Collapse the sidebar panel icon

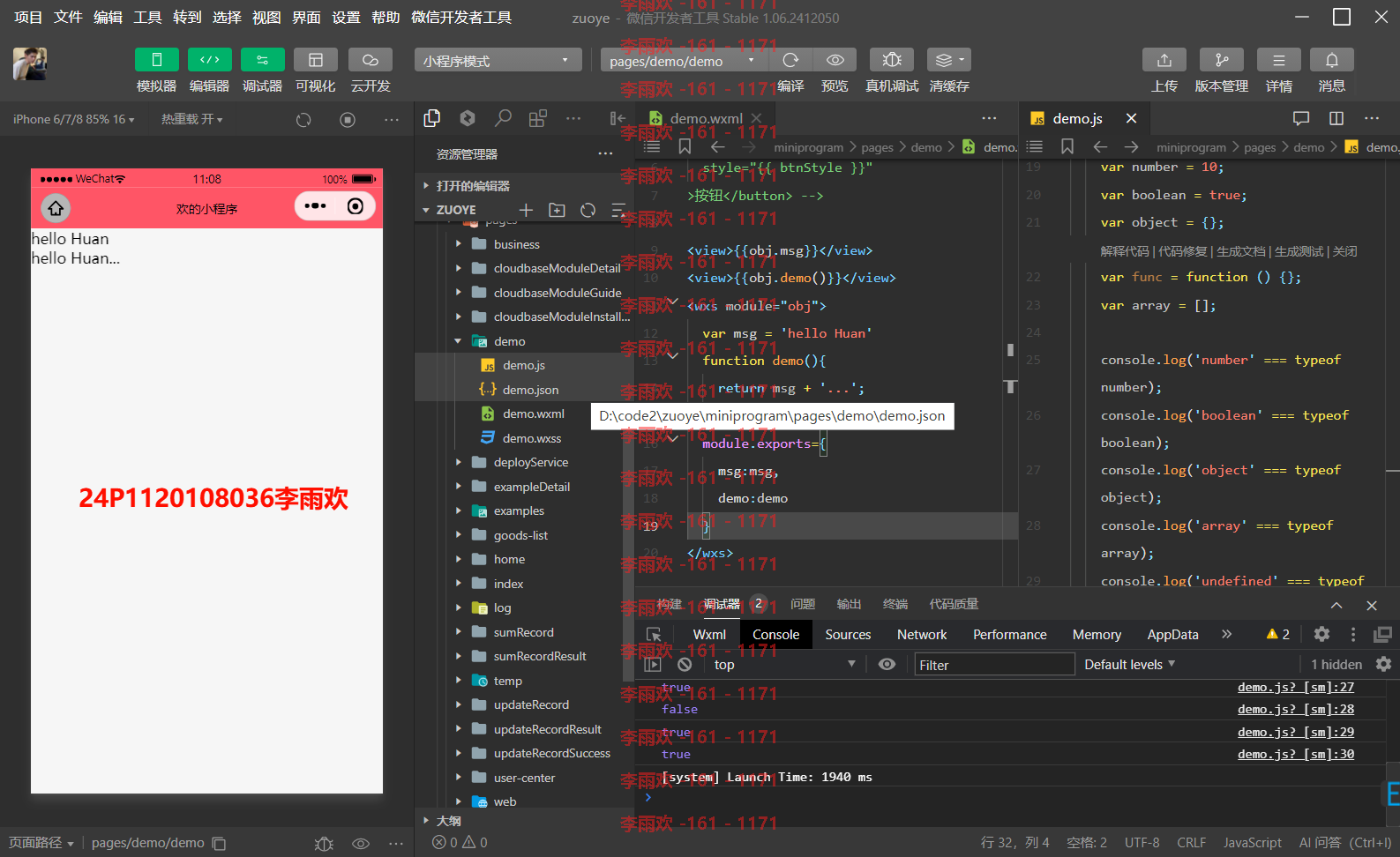618,118
